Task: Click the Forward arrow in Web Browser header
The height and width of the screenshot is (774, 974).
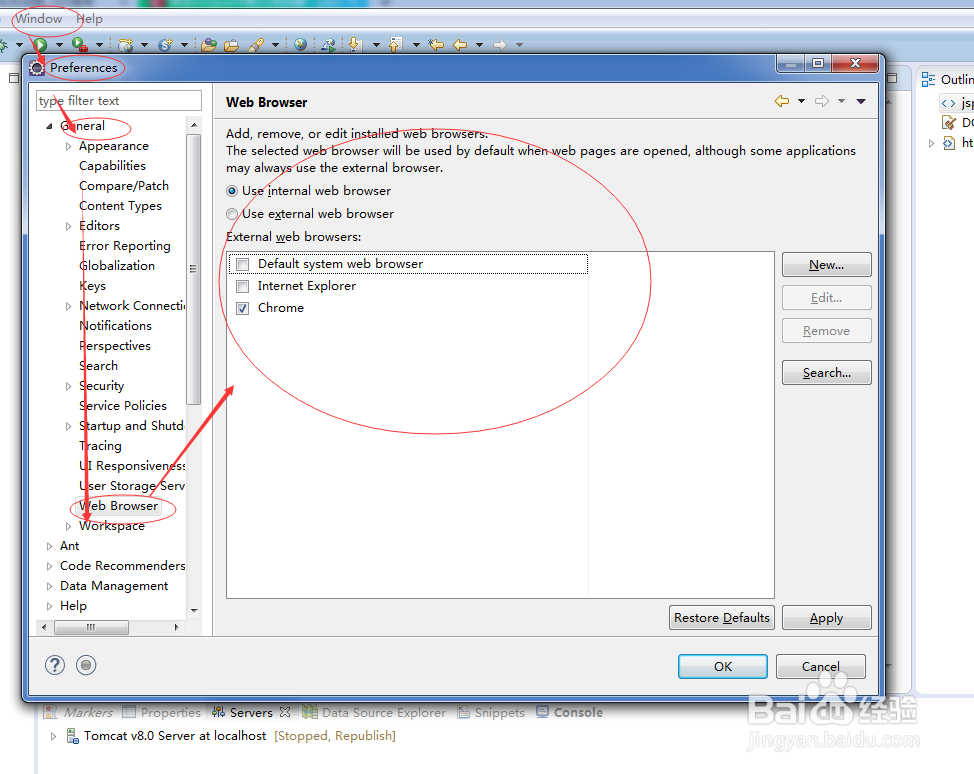Action: click(822, 101)
